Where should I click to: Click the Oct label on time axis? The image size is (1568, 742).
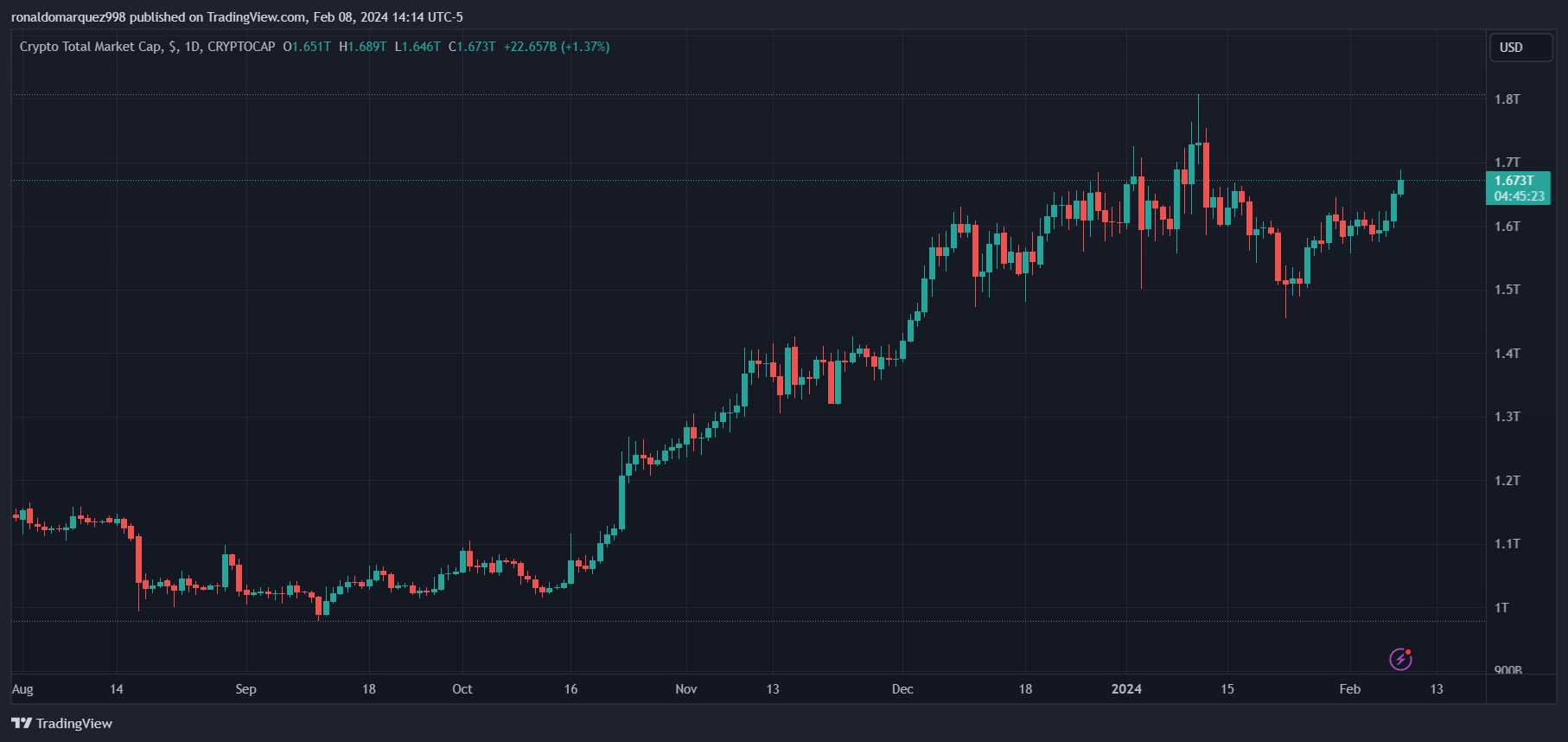(462, 689)
